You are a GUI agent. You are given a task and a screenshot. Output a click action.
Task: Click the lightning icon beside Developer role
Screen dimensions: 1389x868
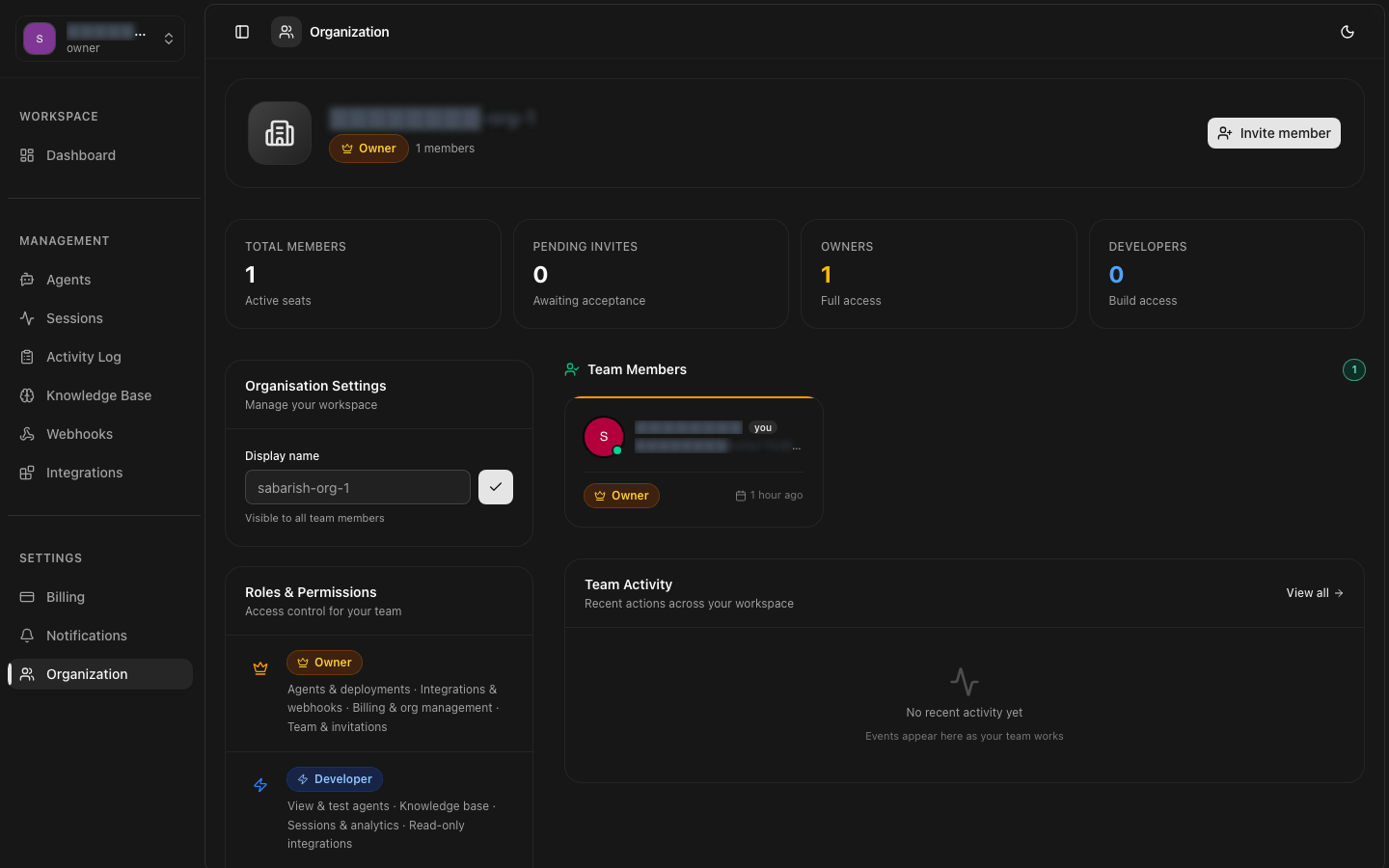[260, 785]
